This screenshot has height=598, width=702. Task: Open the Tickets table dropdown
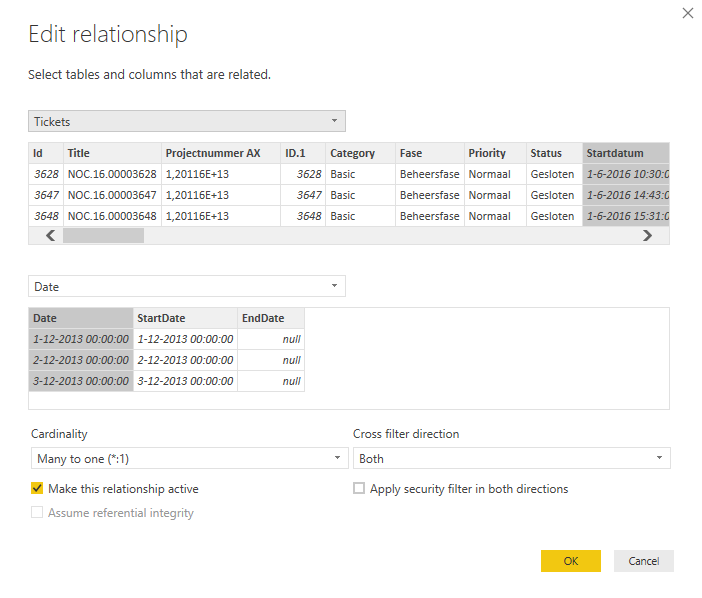pyautogui.click(x=187, y=121)
